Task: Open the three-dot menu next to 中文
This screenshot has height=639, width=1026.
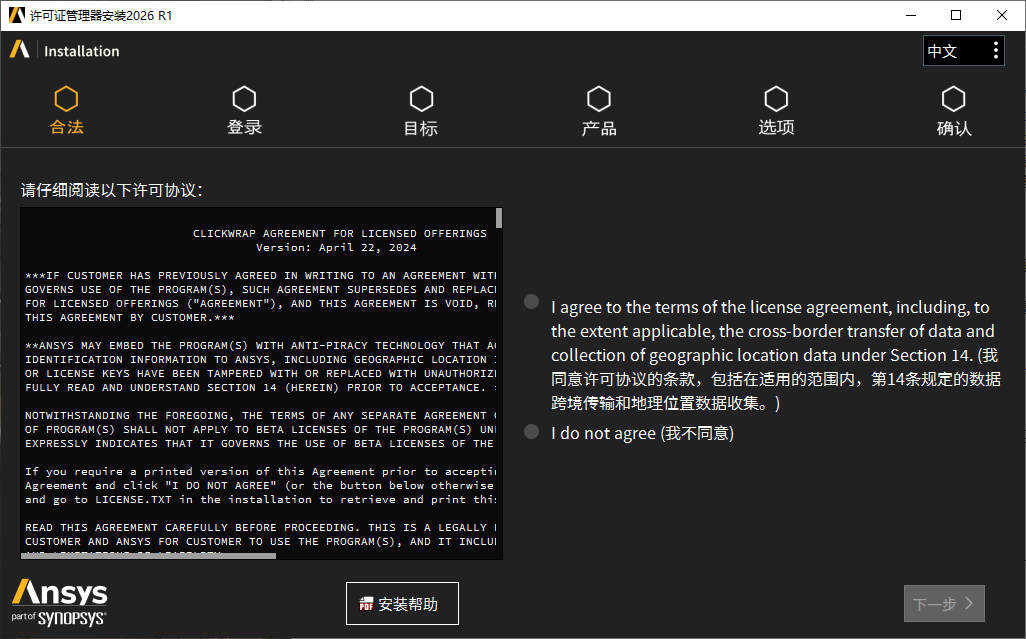Action: click(x=995, y=50)
